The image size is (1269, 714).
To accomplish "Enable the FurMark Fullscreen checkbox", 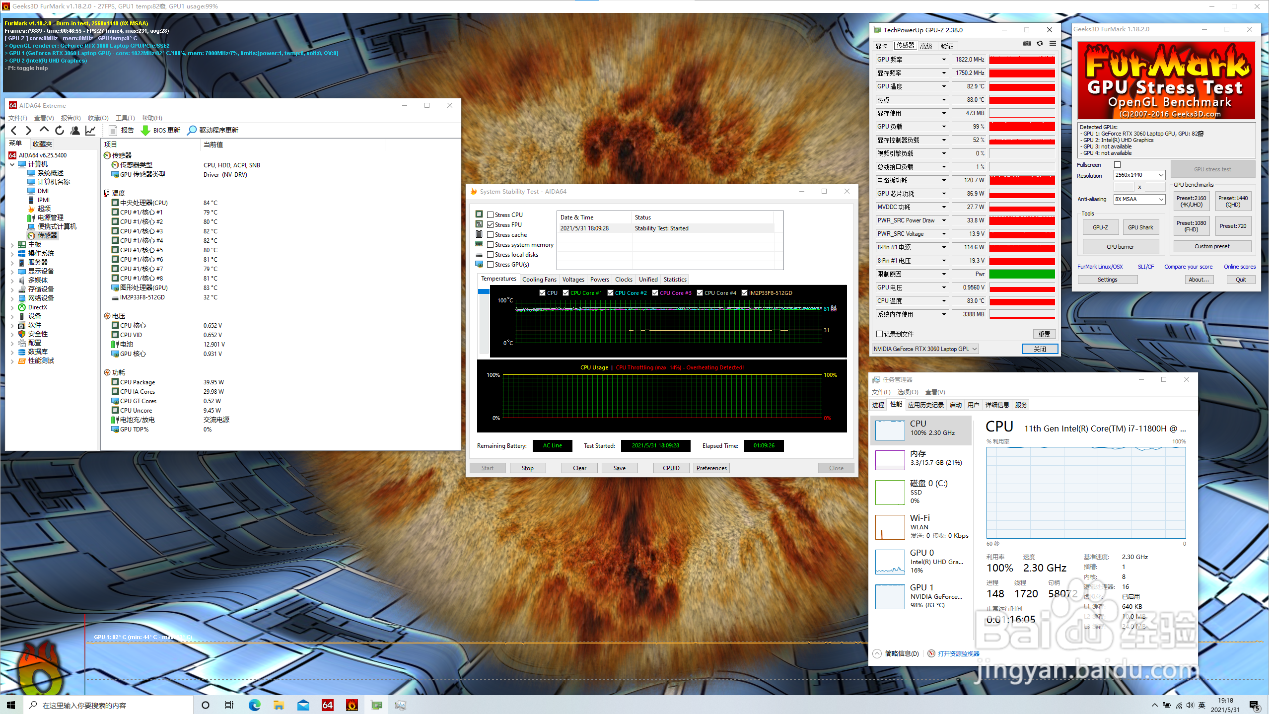I will 1117,164.
